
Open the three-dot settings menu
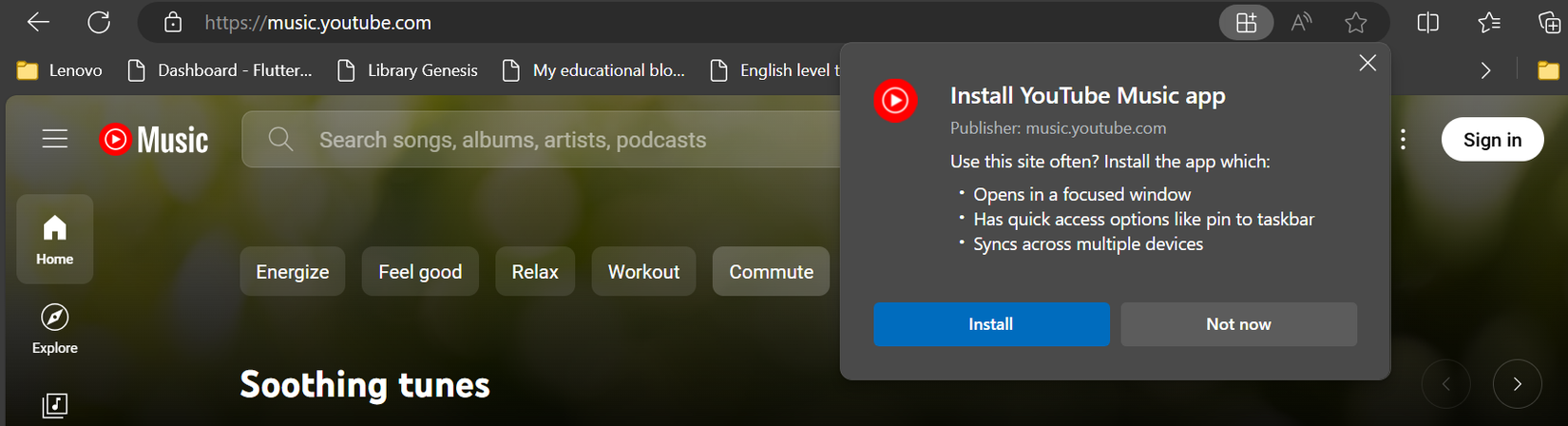(1403, 140)
